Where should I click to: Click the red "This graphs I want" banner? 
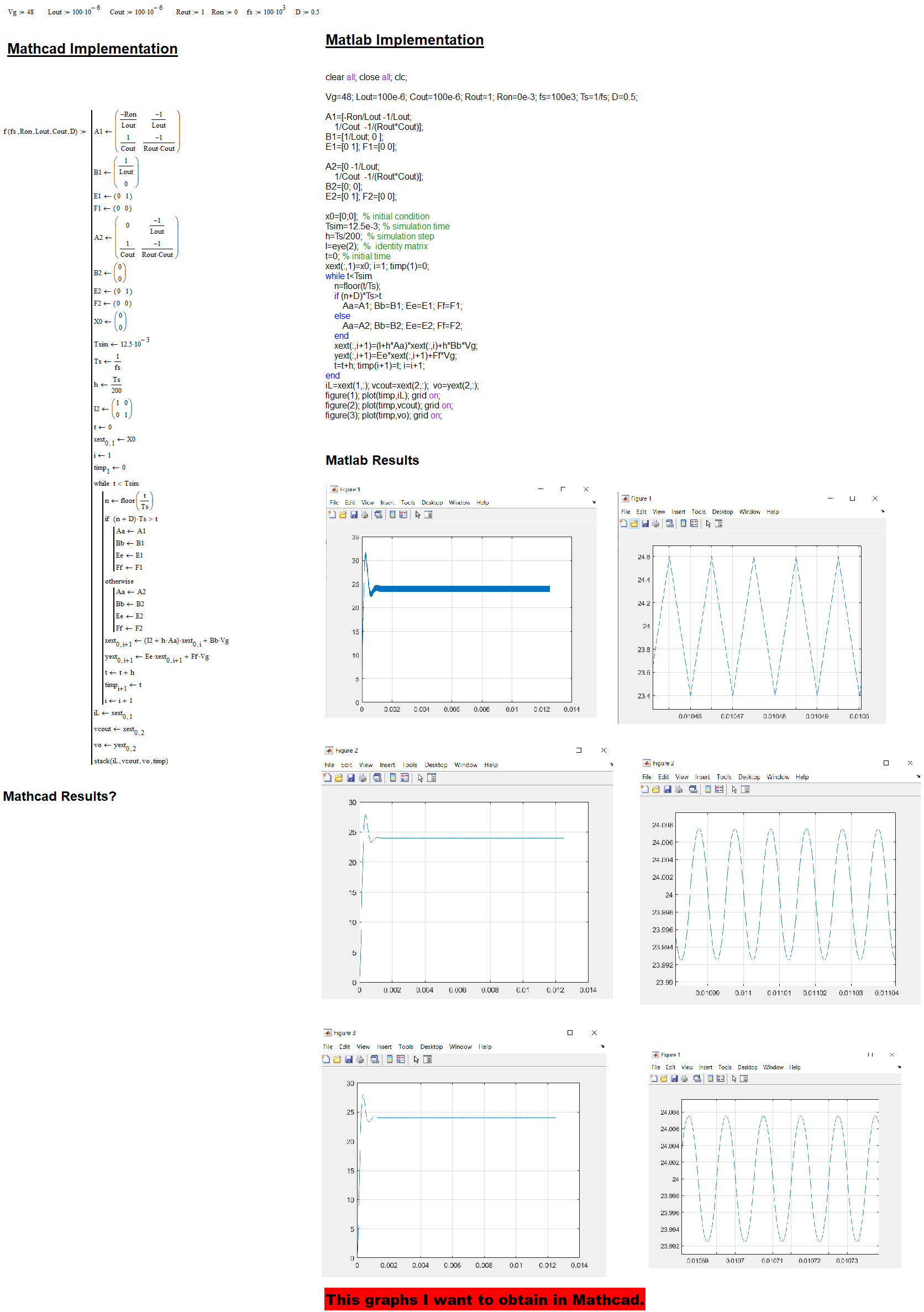click(484, 1299)
